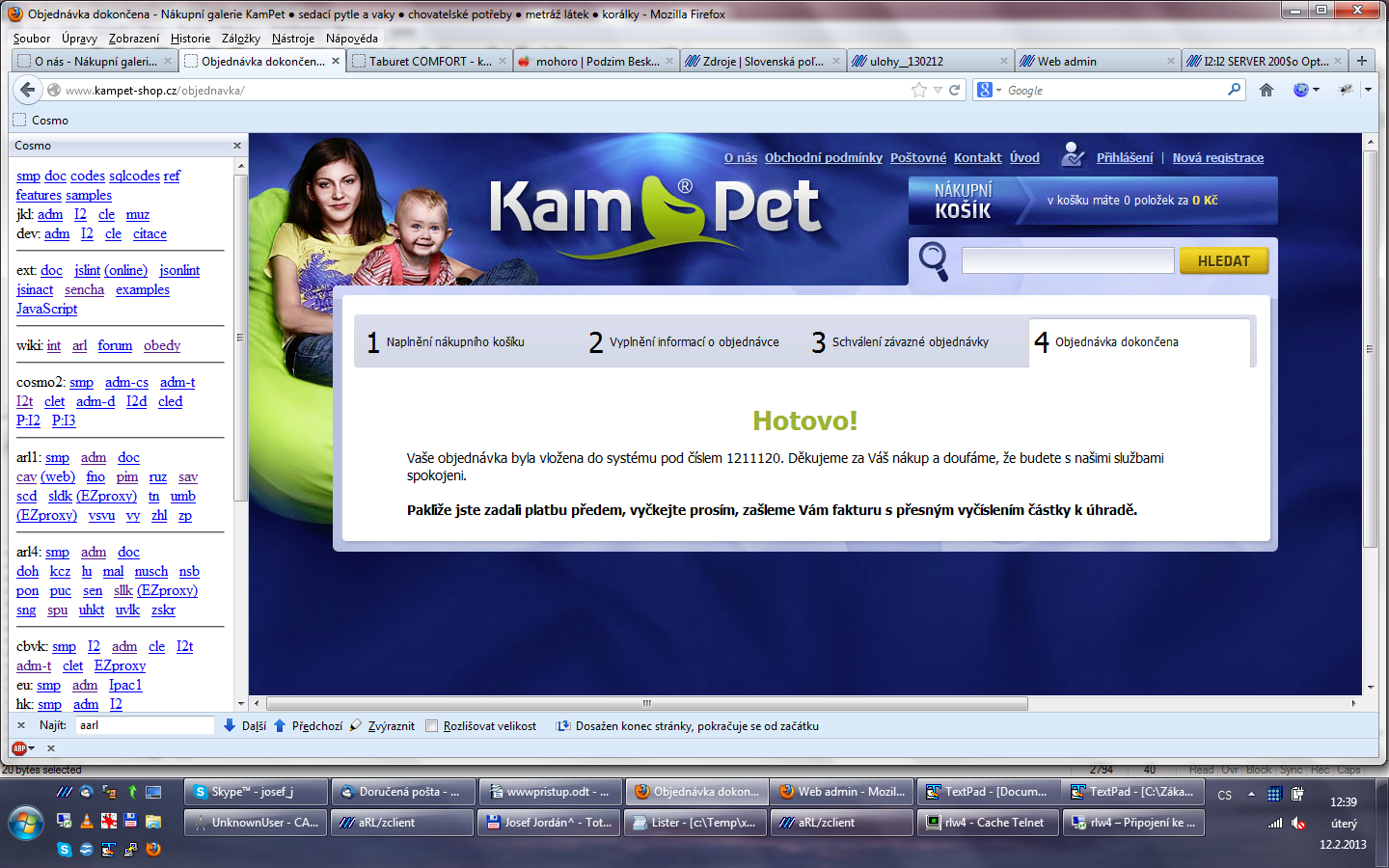
Task: Click the blue down arrow for Další
Action: click(x=230, y=725)
